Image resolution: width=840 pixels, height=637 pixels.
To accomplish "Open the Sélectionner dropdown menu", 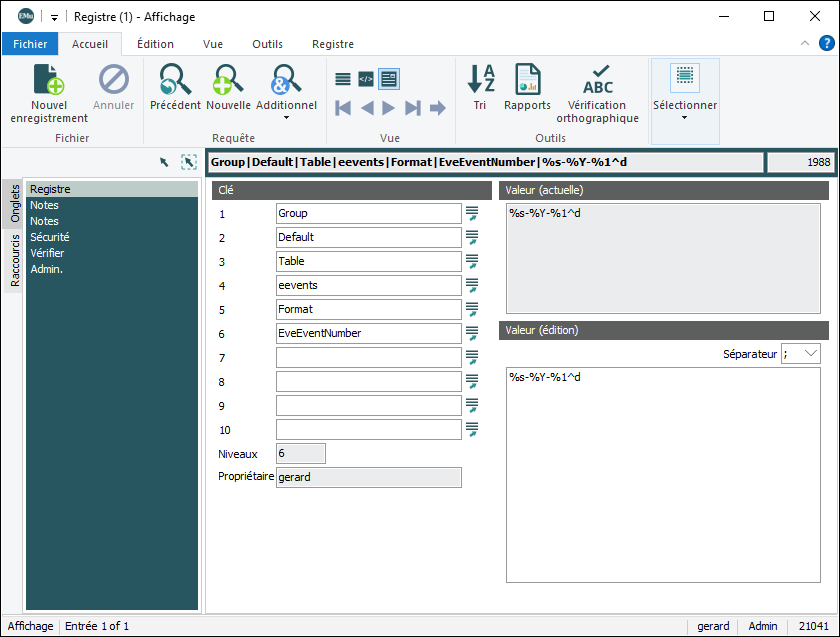I will coord(684,117).
